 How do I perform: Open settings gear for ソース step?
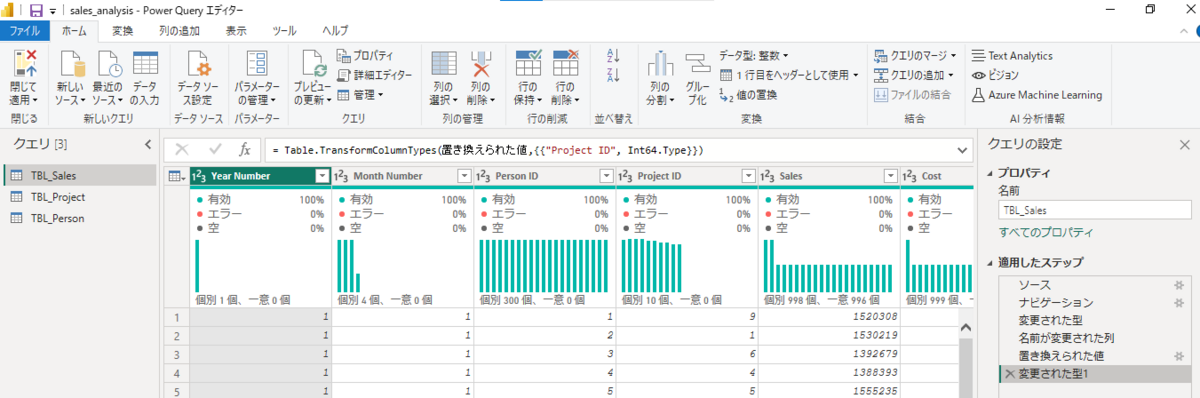(1178, 285)
